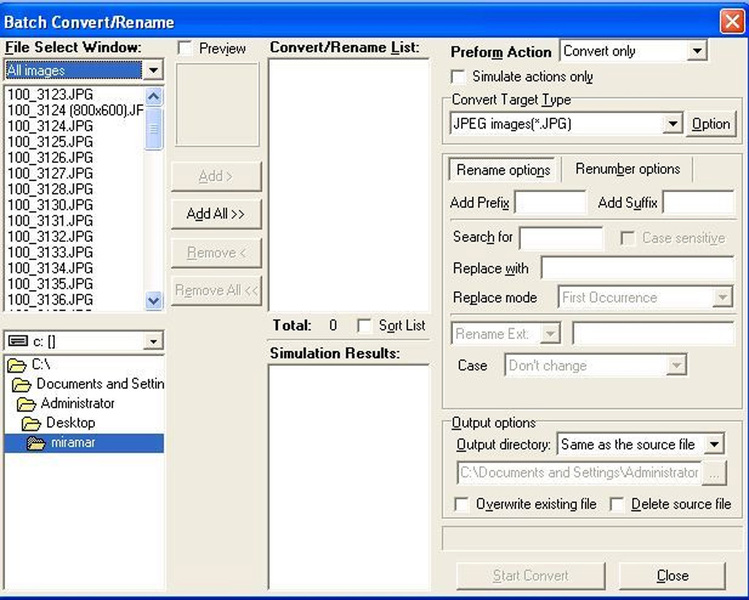Check the Sort List option
Image resolution: width=749 pixels, height=600 pixels.
[364, 326]
